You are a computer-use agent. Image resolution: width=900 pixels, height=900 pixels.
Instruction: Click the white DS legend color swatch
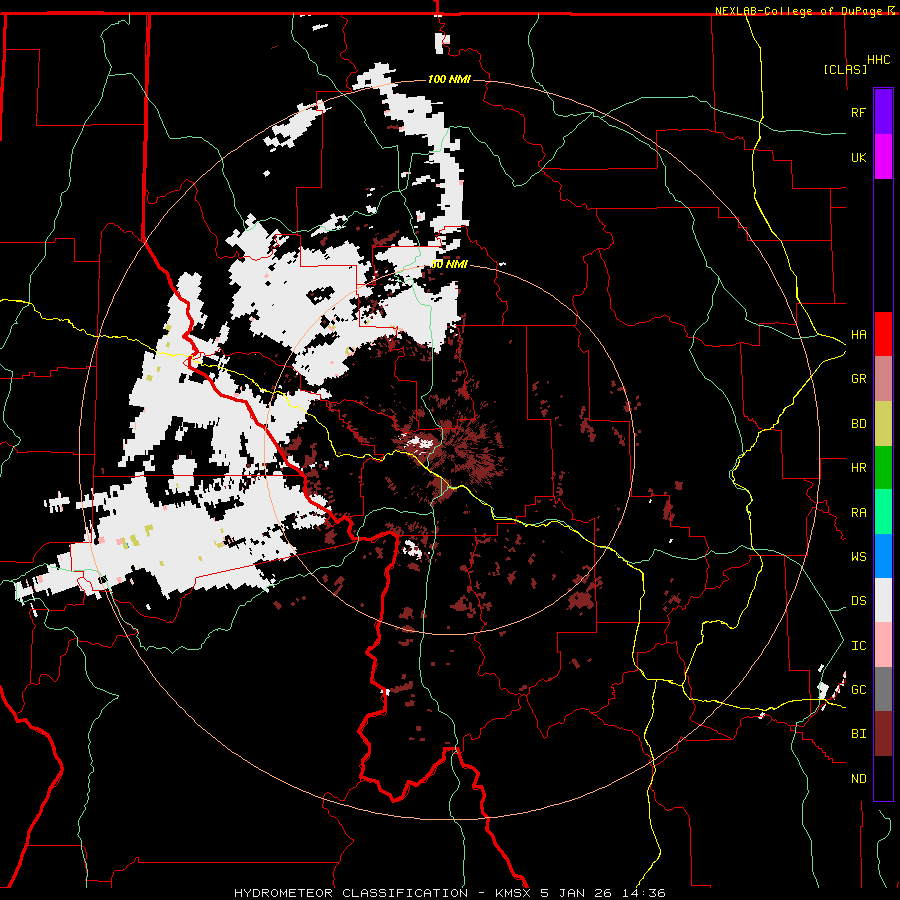pos(883,600)
